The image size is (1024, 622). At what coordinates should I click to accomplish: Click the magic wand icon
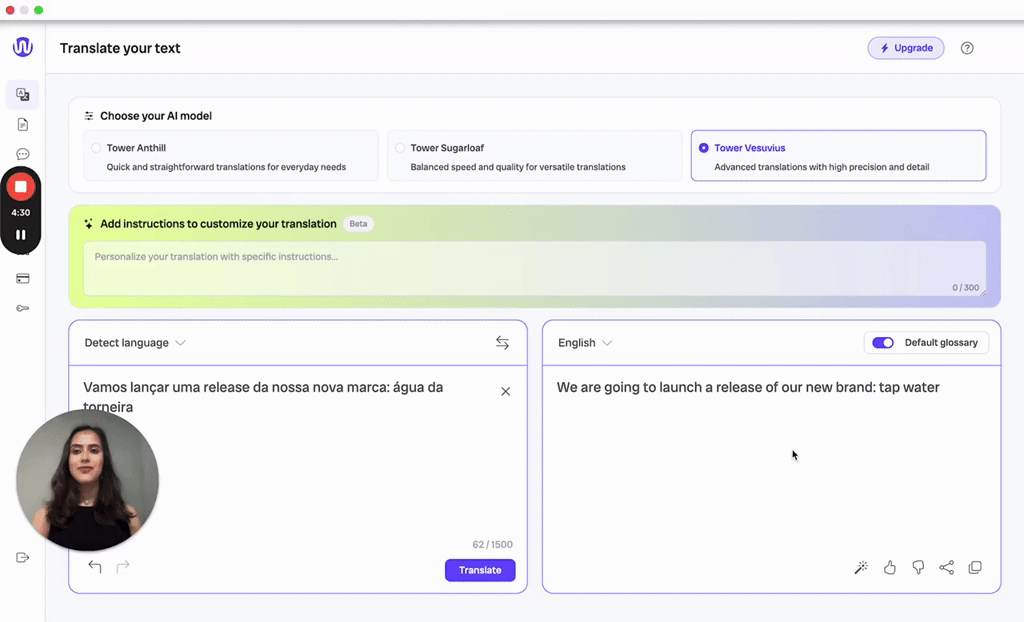[x=861, y=568]
